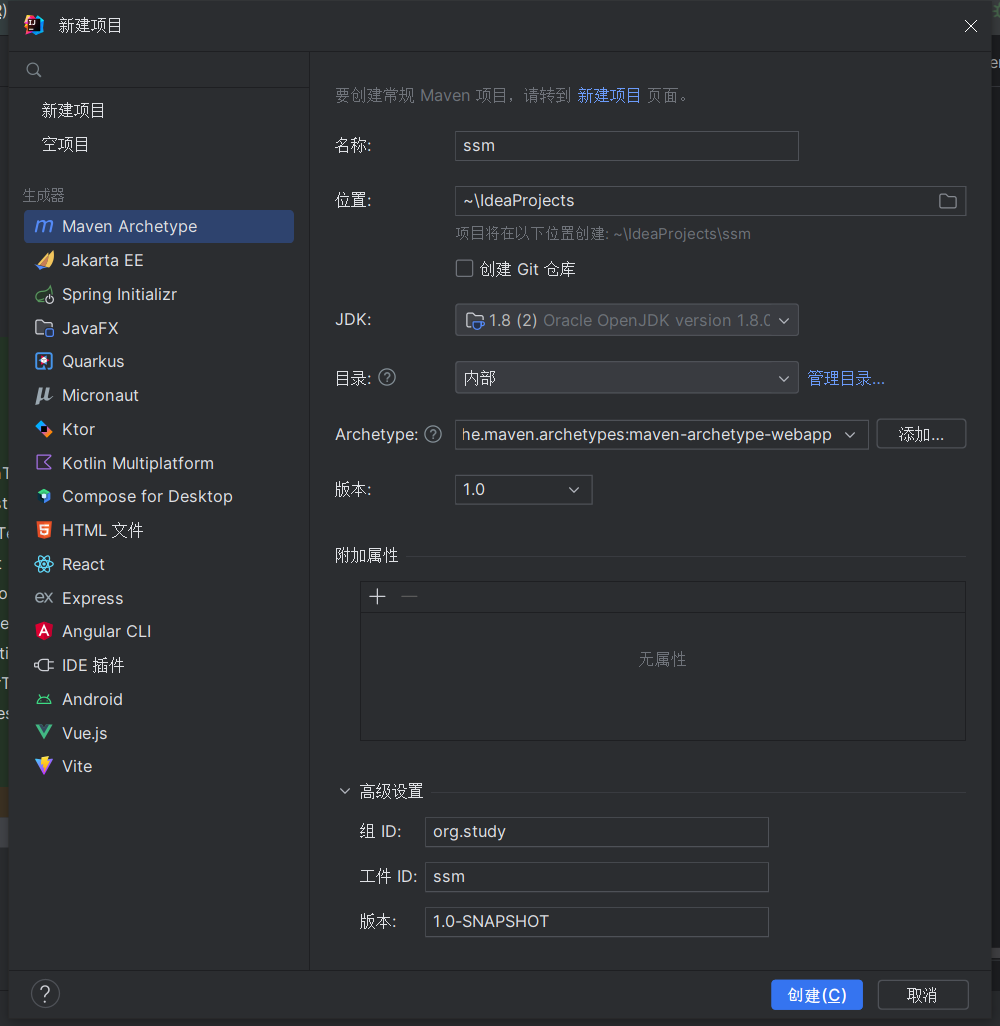
Task: Click the 添加... button
Action: [x=921, y=434]
